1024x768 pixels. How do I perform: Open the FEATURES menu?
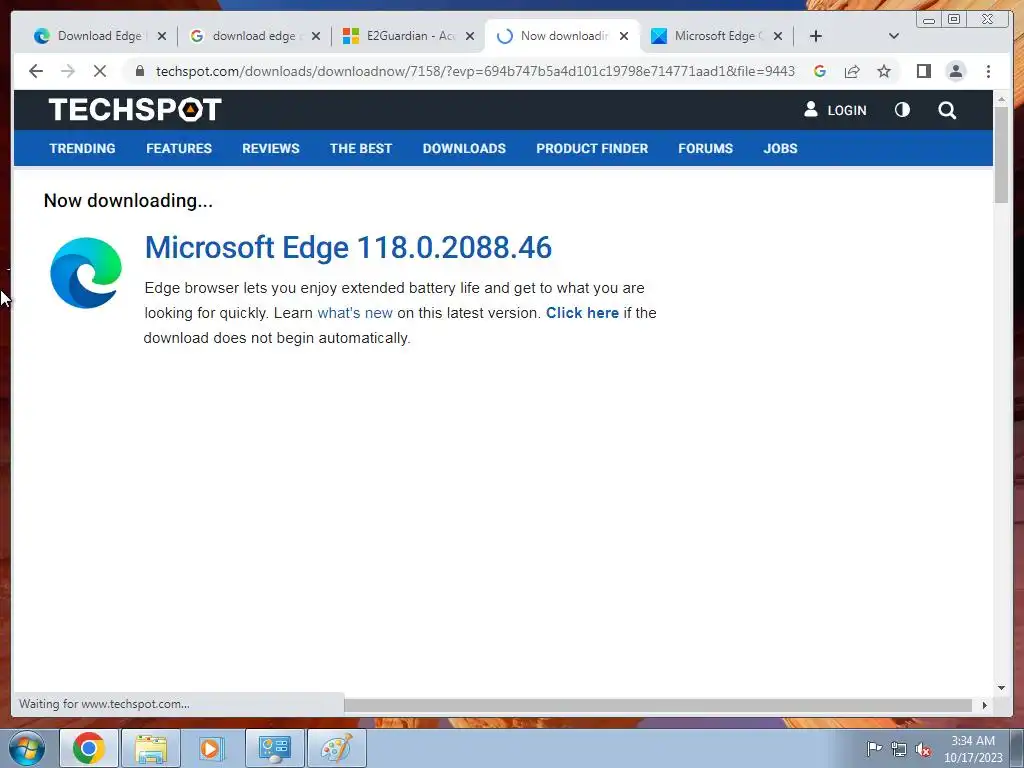(x=179, y=148)
